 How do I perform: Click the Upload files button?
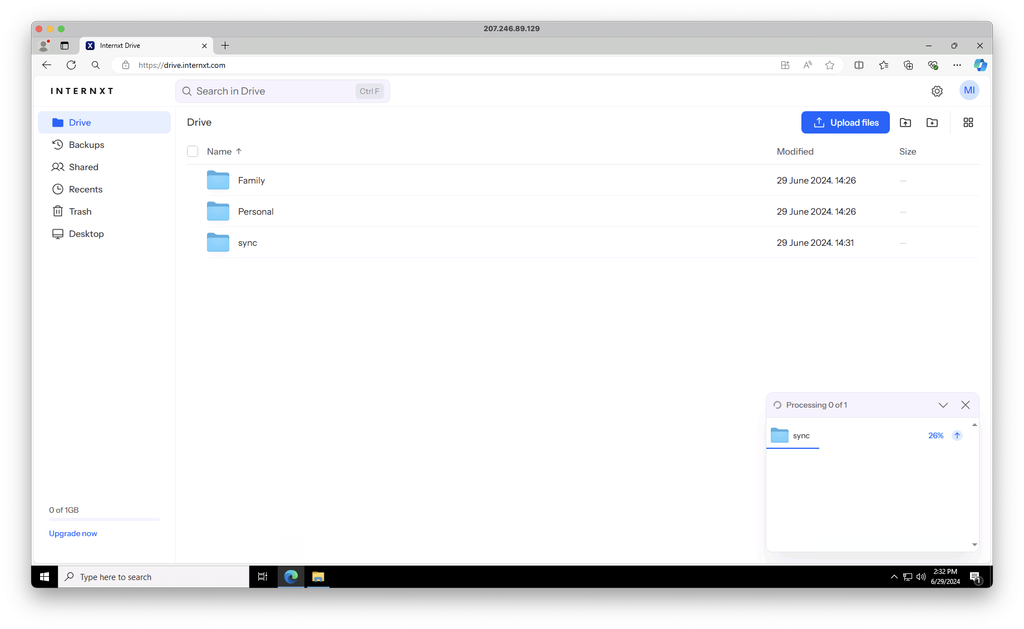tap(845, 122)
